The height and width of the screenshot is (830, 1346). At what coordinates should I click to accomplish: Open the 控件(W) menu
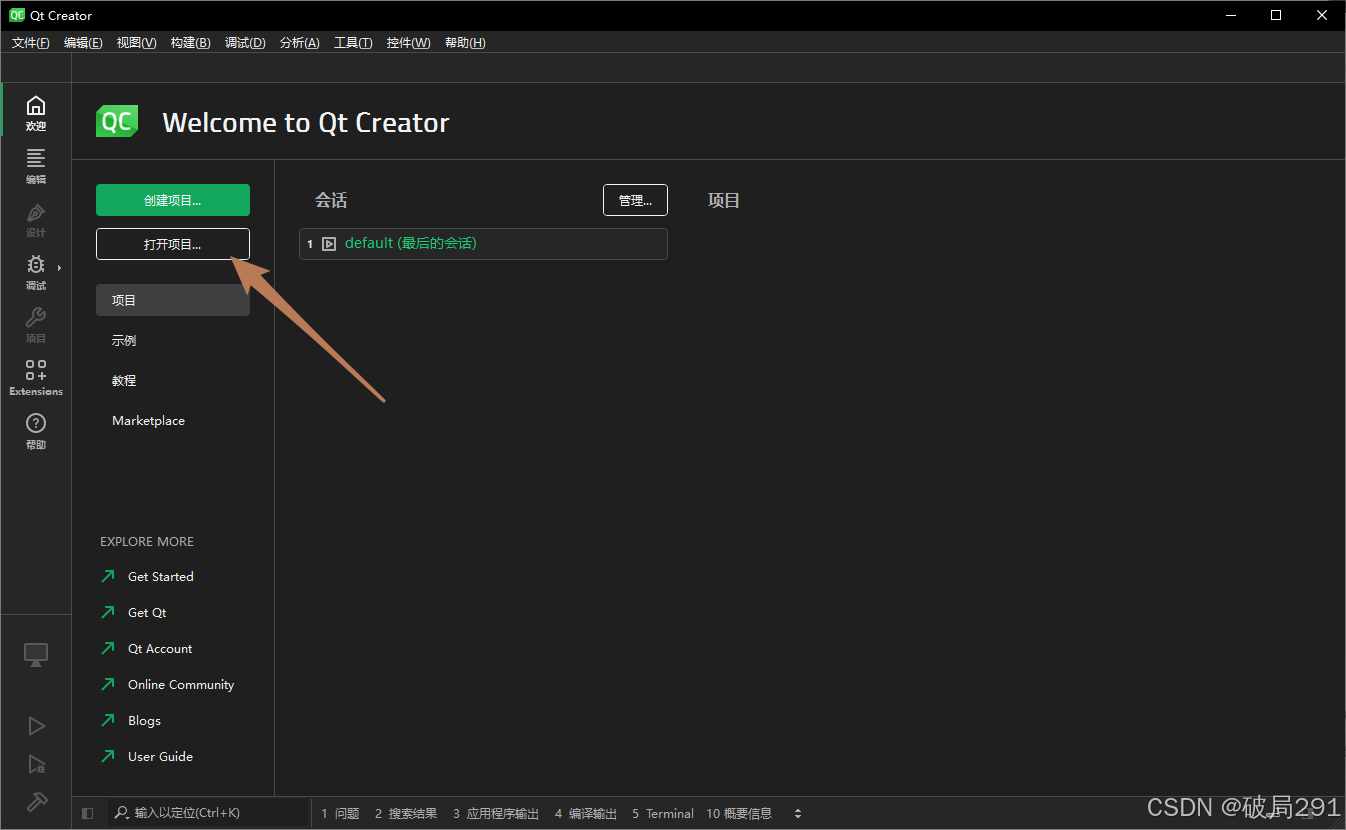coord(408,43)
